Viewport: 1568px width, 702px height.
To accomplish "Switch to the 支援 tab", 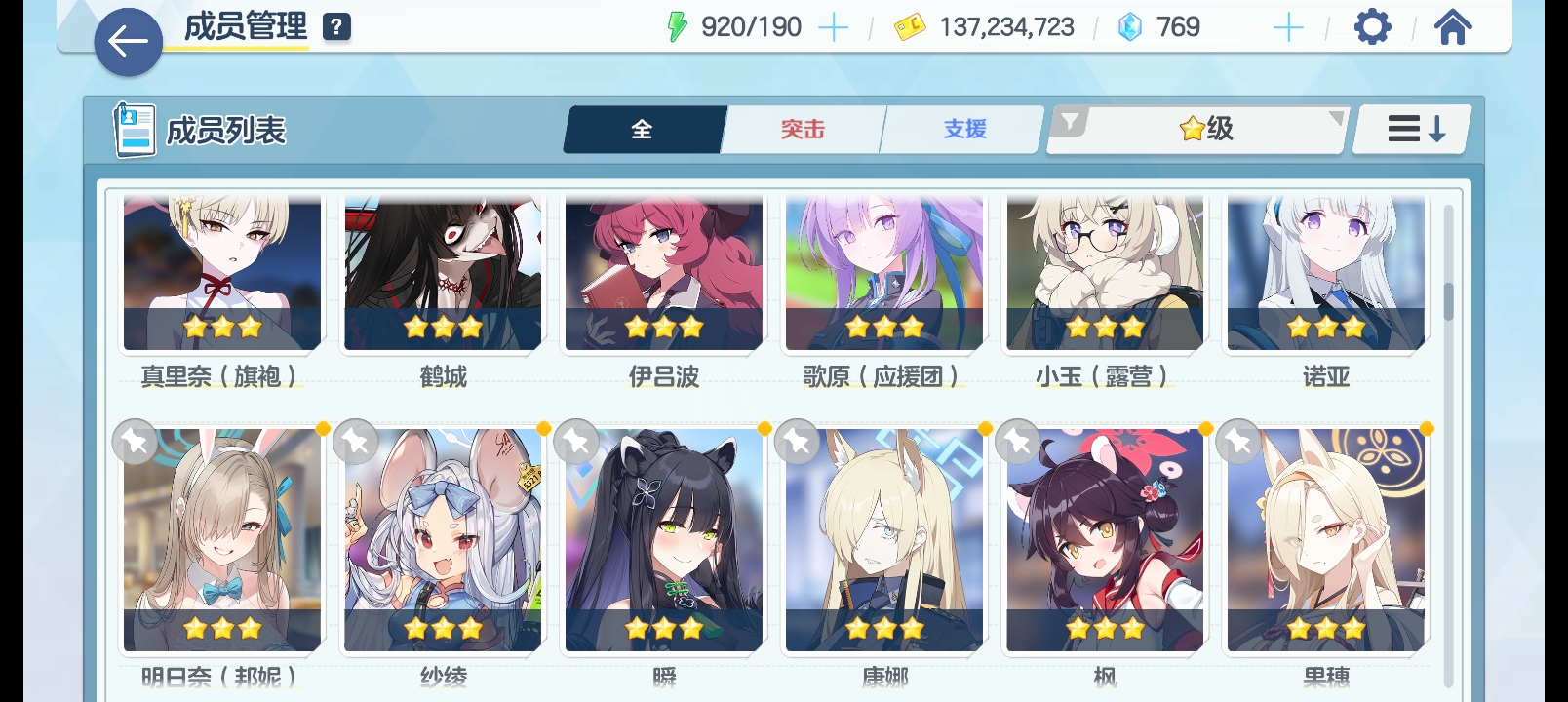I will [964, 129].
